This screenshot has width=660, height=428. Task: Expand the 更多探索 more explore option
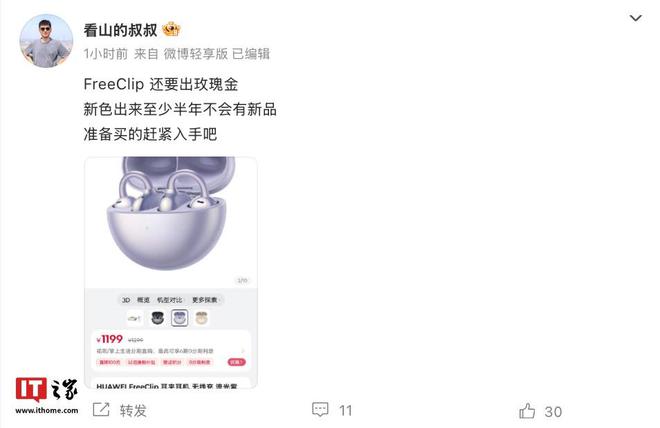click(205, 300)
